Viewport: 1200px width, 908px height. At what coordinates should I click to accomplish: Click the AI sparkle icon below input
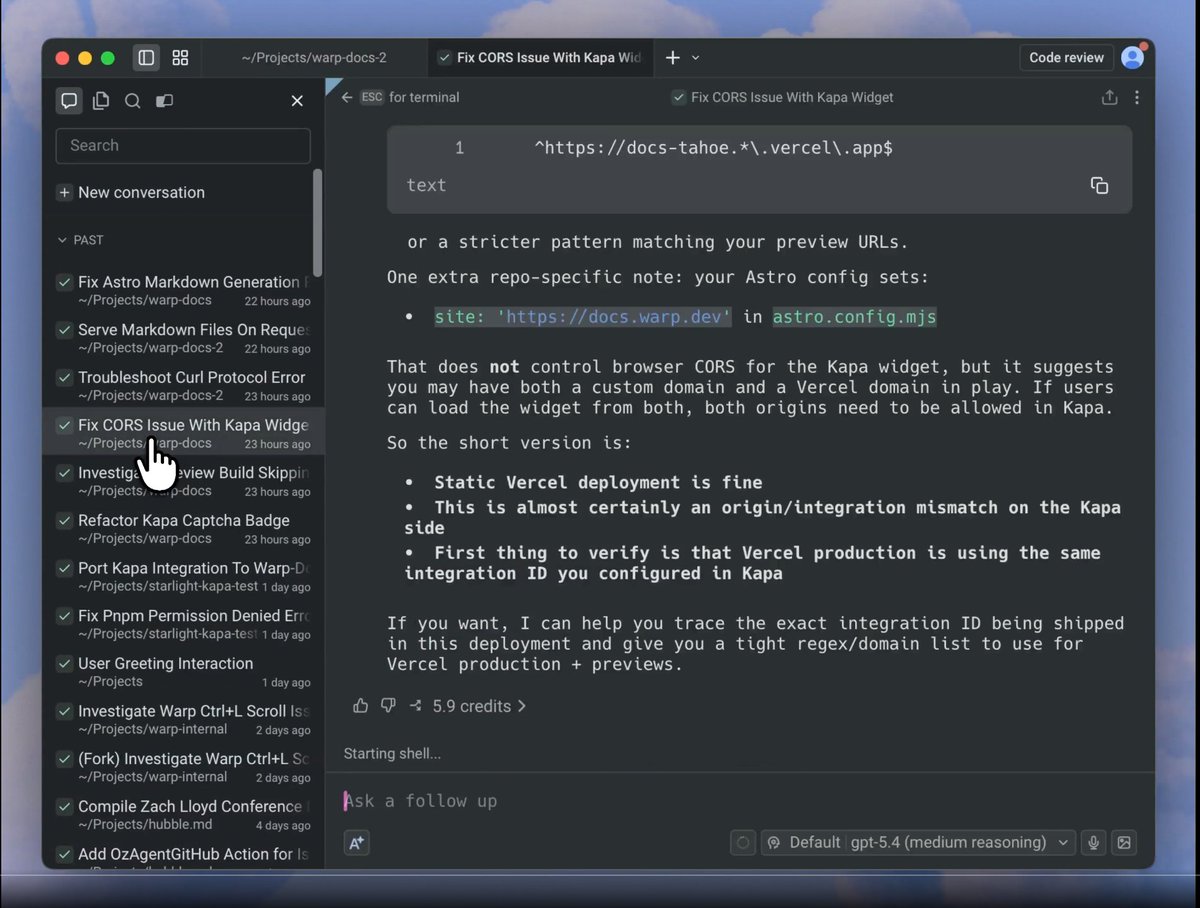(x=357, y=843)
